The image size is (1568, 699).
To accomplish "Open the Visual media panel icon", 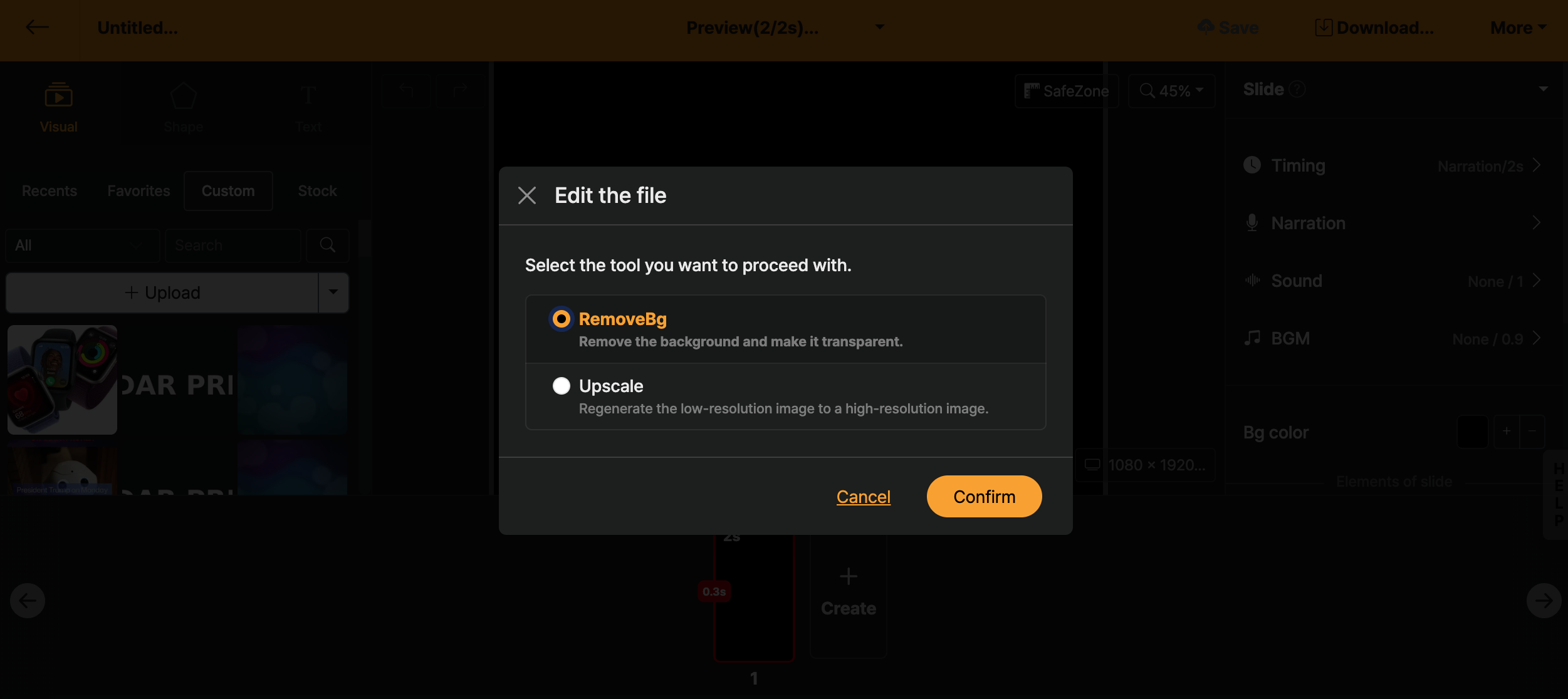I will tap(58, 96).
